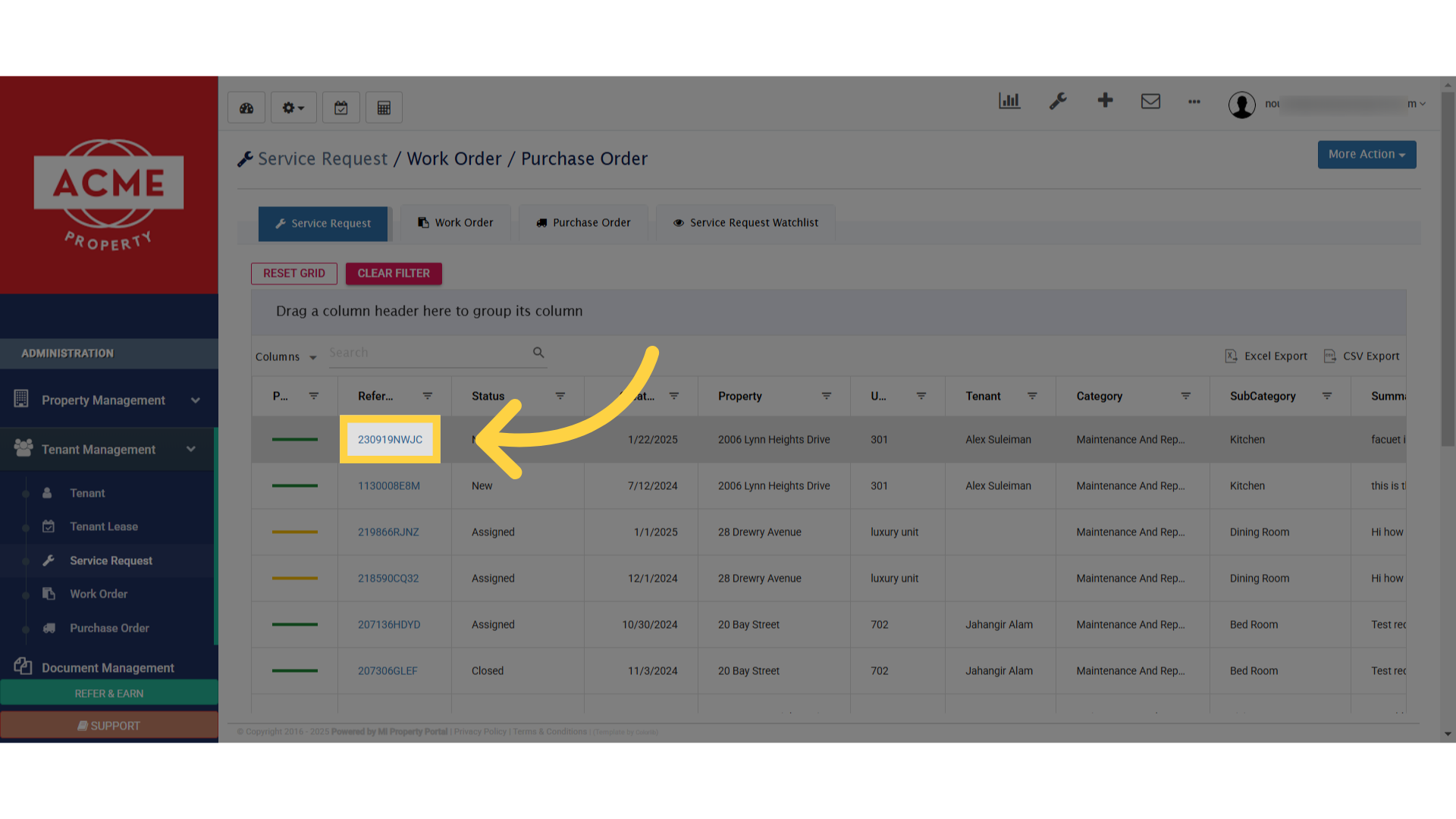Toggle filter on Category column

[1186, 396]
